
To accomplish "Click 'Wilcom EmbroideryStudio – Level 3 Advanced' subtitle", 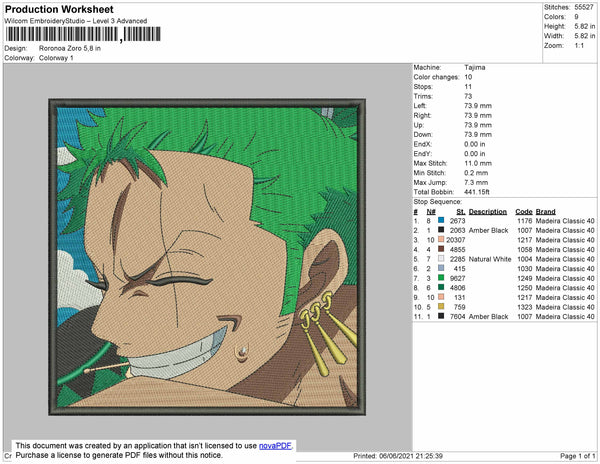I will click(x=76, y=21).
